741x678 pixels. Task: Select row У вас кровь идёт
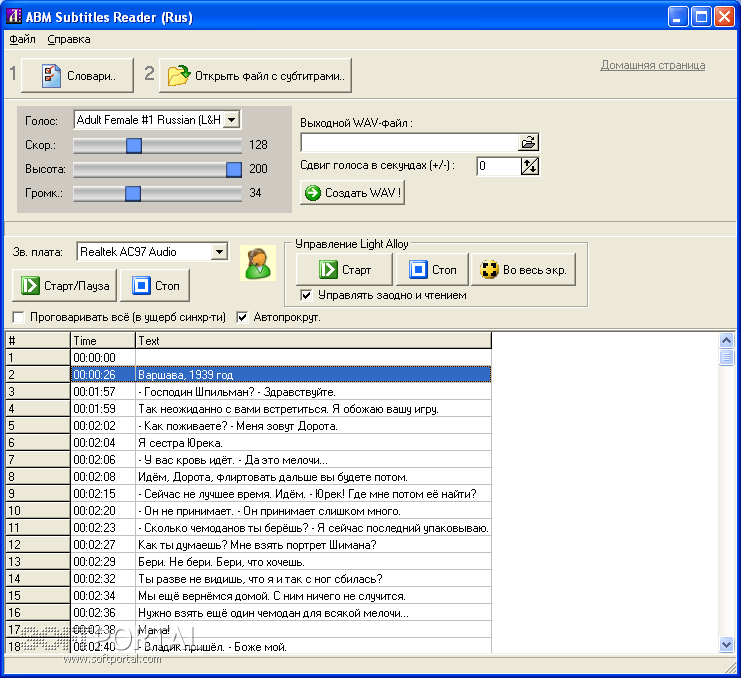pos(249,460)
